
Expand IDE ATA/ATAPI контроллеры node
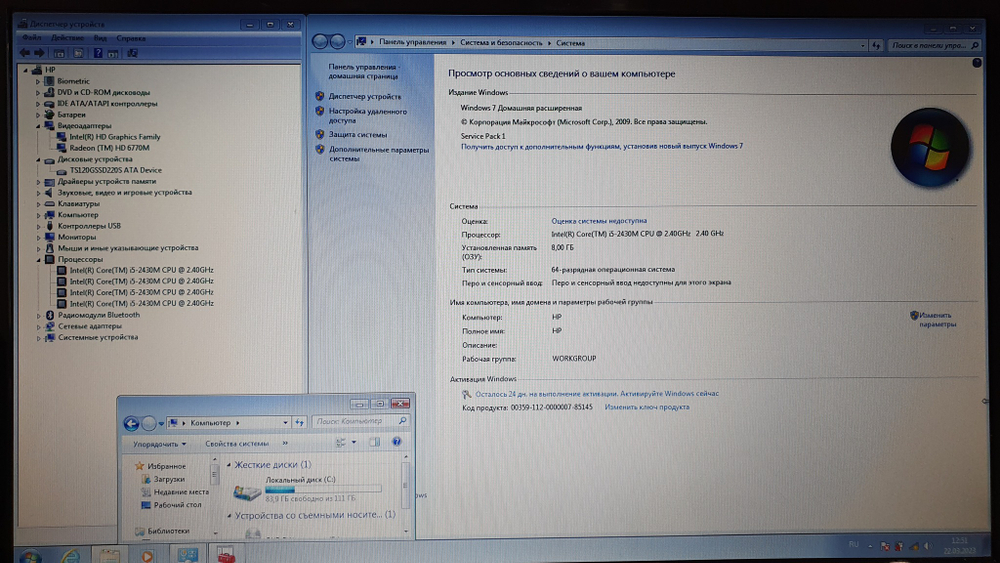click(x=38, y=104)
